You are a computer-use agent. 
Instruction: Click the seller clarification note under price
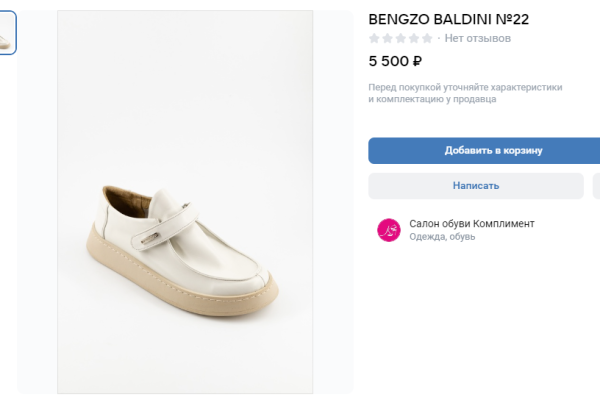point(465,93)
